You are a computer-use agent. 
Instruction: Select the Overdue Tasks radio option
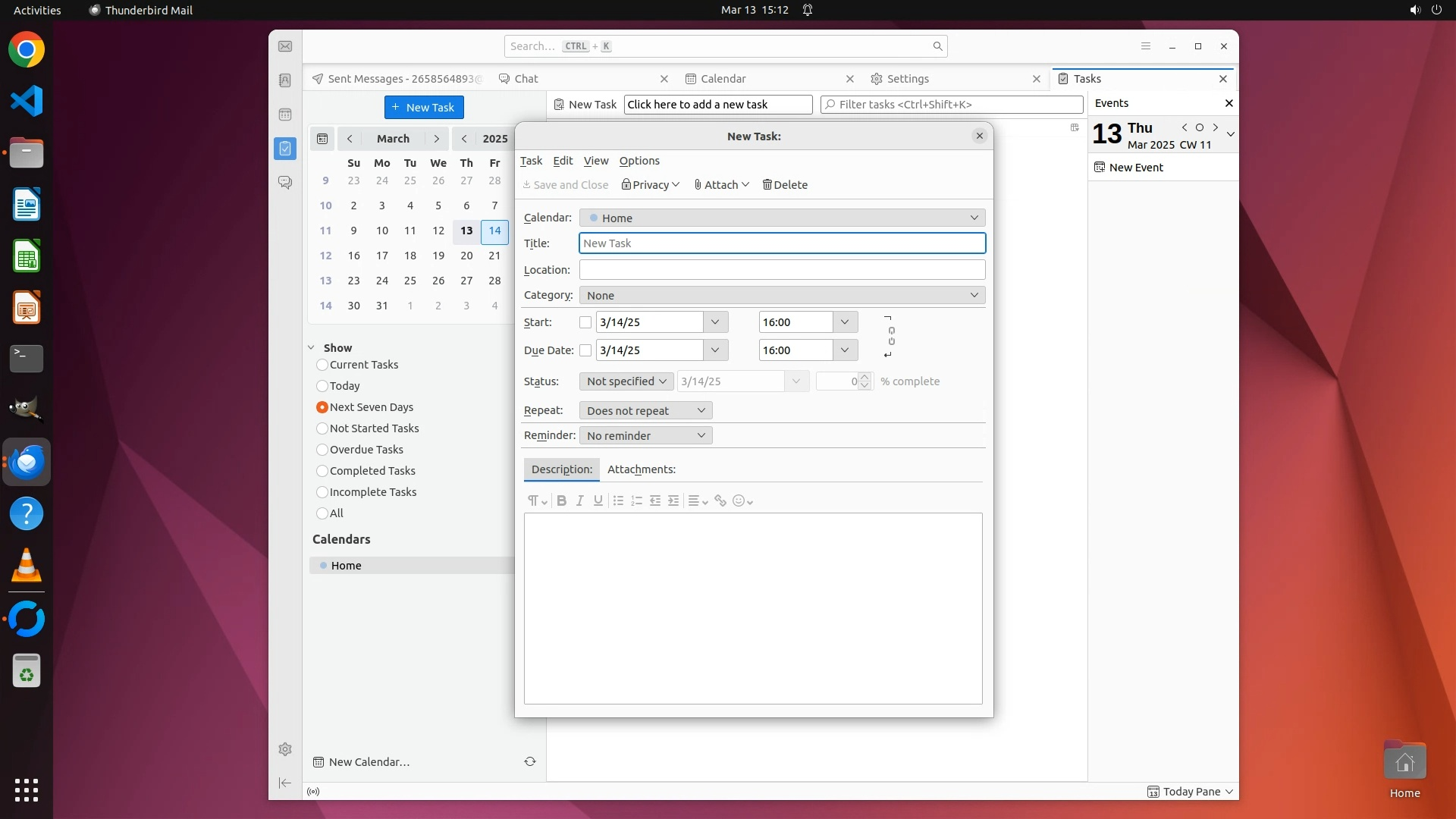pyautogui.click(x=322, y=450)
